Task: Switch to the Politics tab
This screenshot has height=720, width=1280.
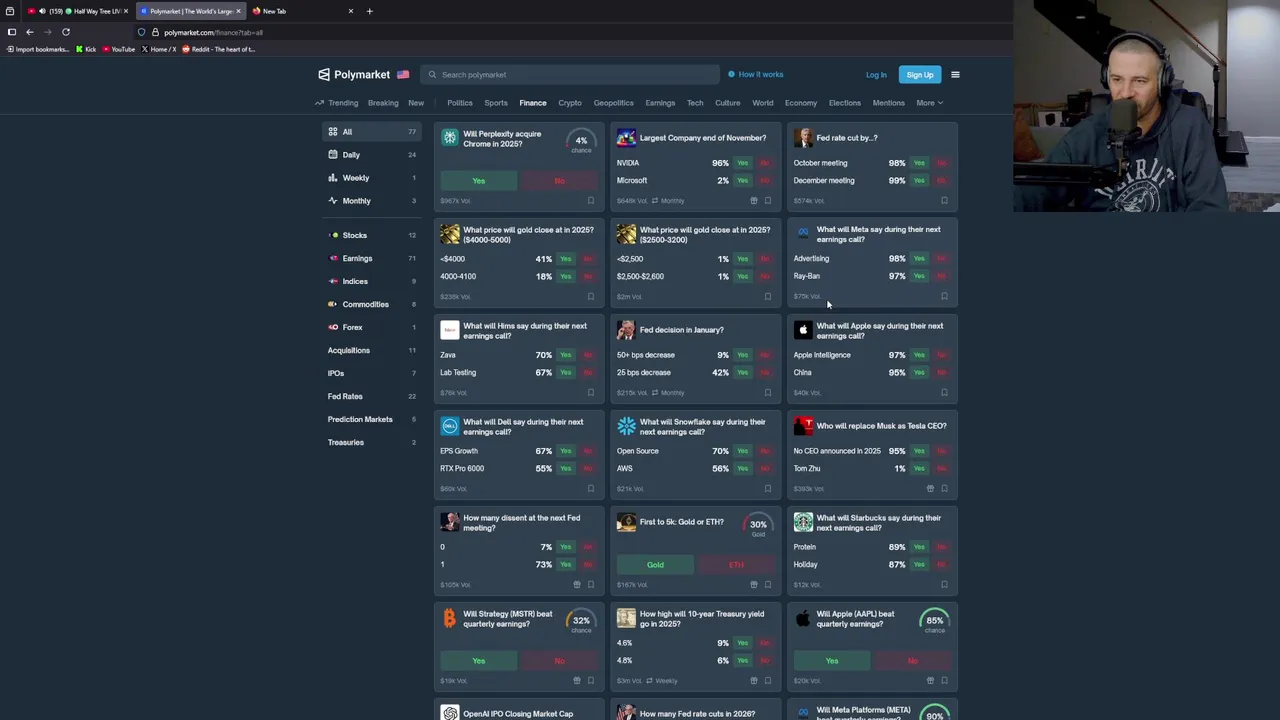Action: click(x=460, y=103)
